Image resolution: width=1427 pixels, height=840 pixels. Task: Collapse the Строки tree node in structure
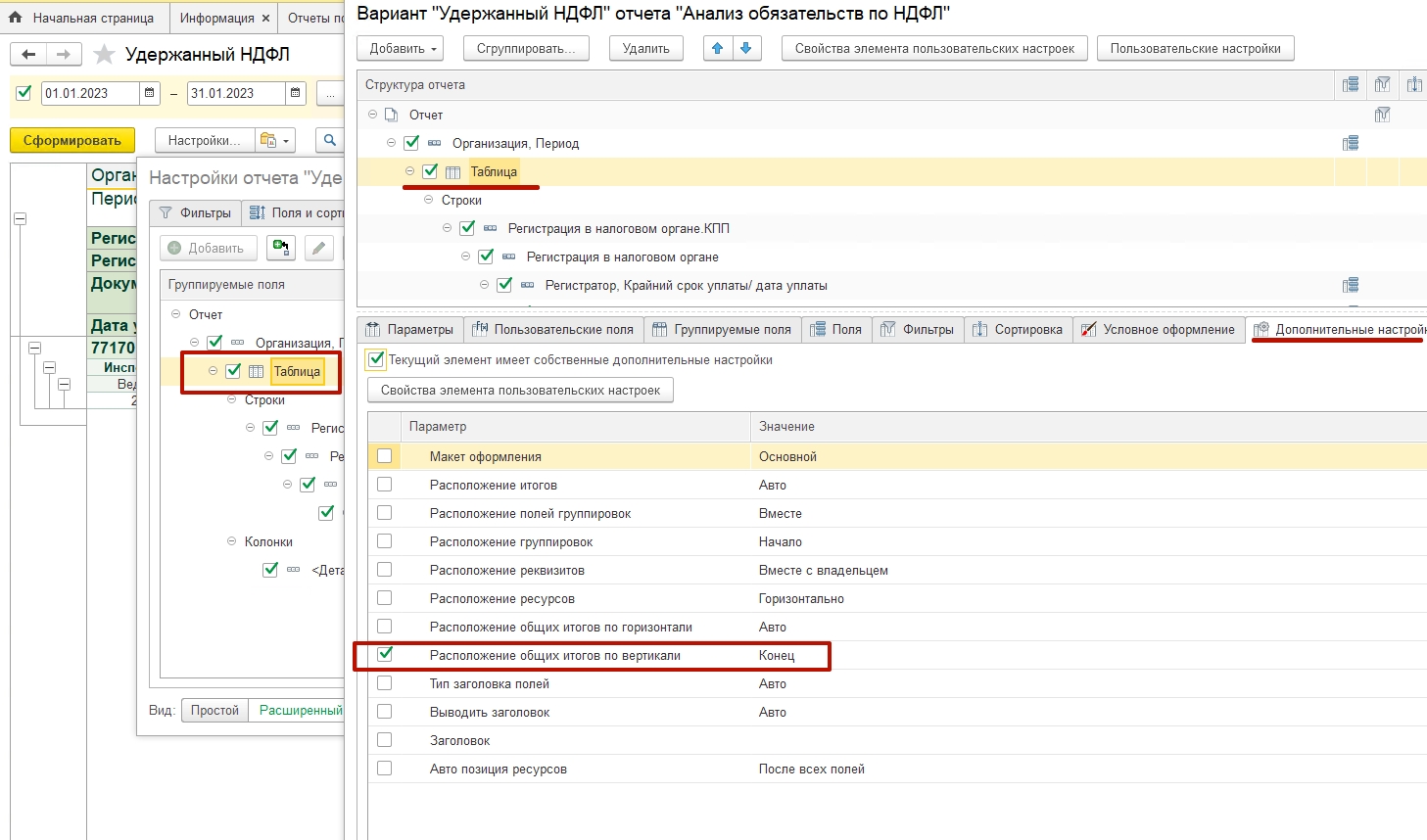pyautogui.click(x=428, y=200)
